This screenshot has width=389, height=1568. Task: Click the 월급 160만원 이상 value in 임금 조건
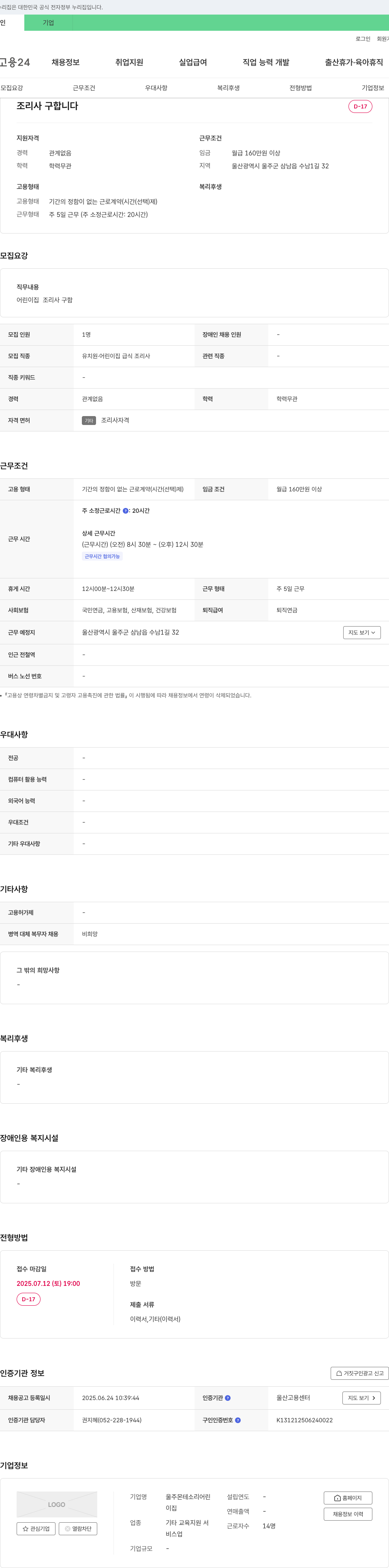299,489
